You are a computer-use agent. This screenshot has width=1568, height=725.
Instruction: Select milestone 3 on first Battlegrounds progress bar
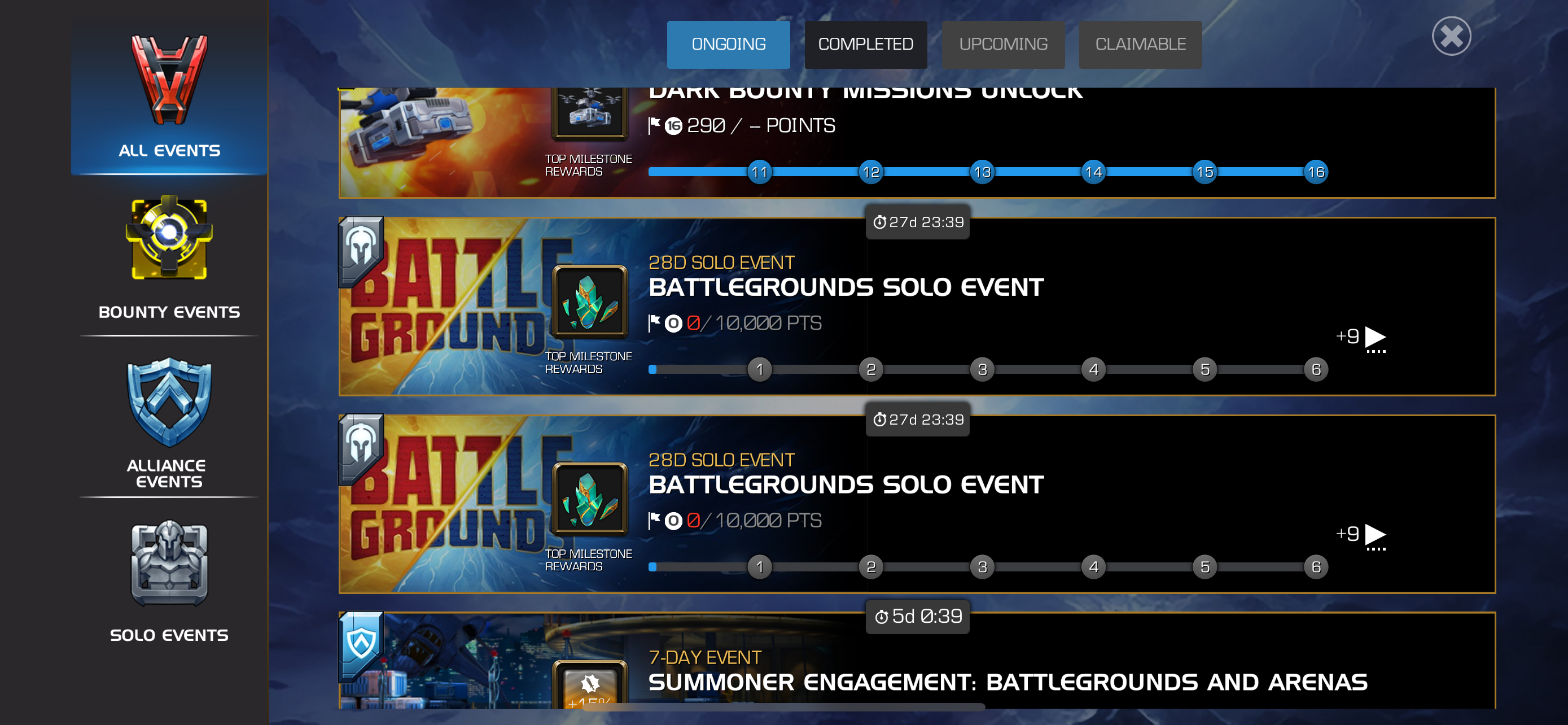[x=982, y=369]
